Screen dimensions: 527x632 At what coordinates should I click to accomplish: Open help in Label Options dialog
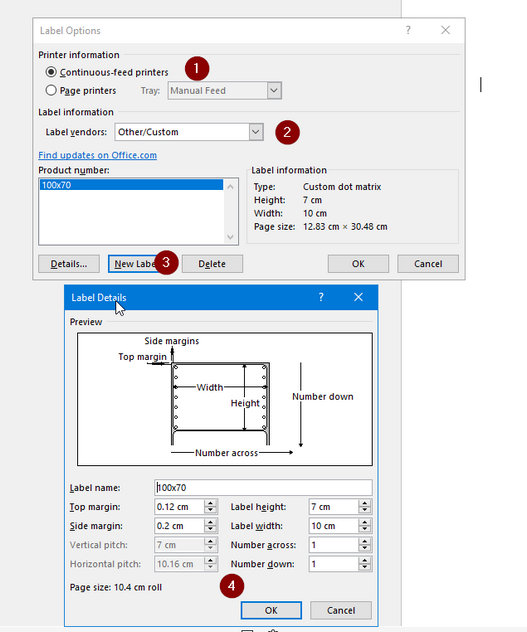[408, 30]
